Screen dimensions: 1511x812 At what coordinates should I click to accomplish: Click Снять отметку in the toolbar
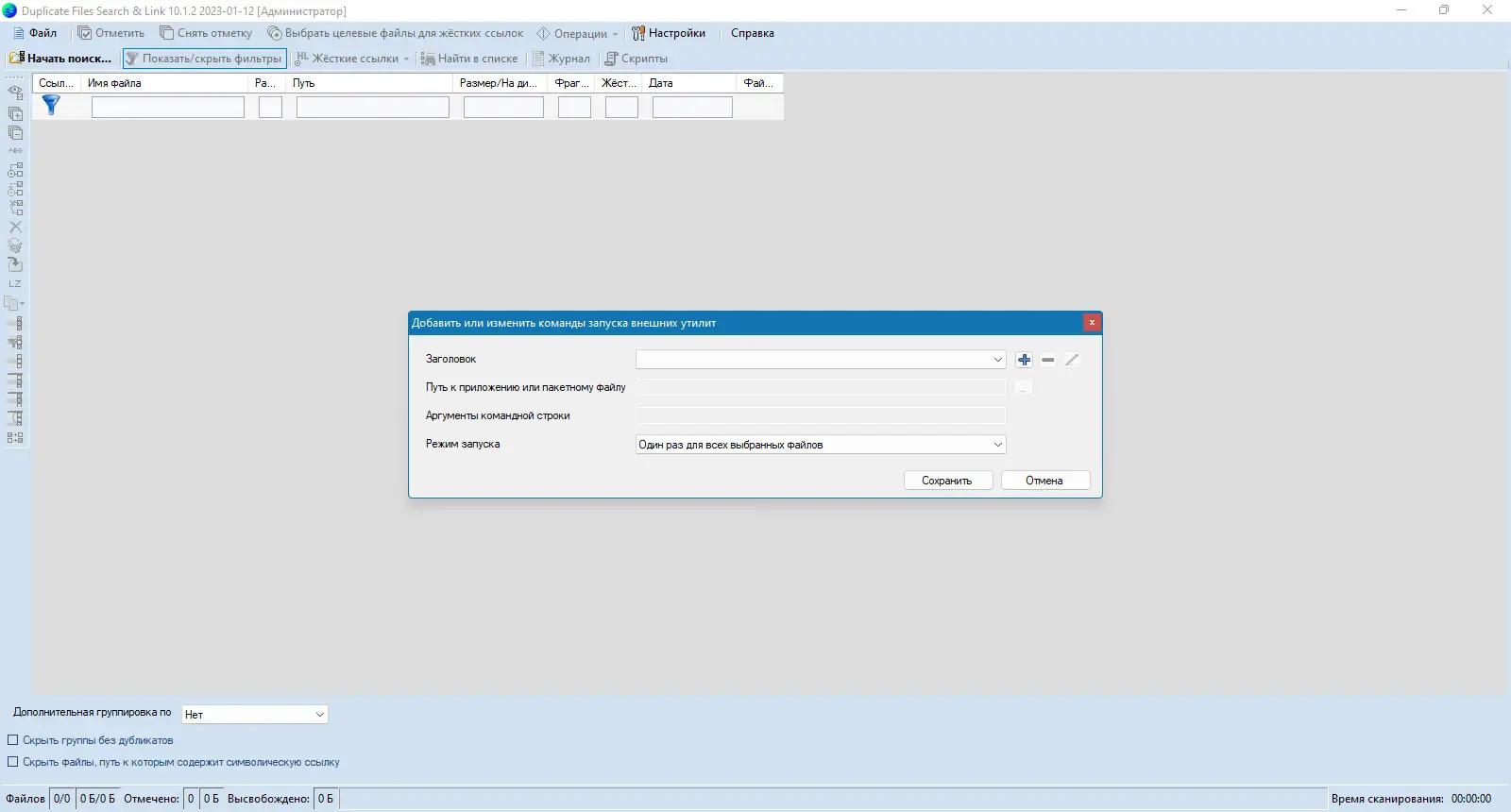(206, 33)
